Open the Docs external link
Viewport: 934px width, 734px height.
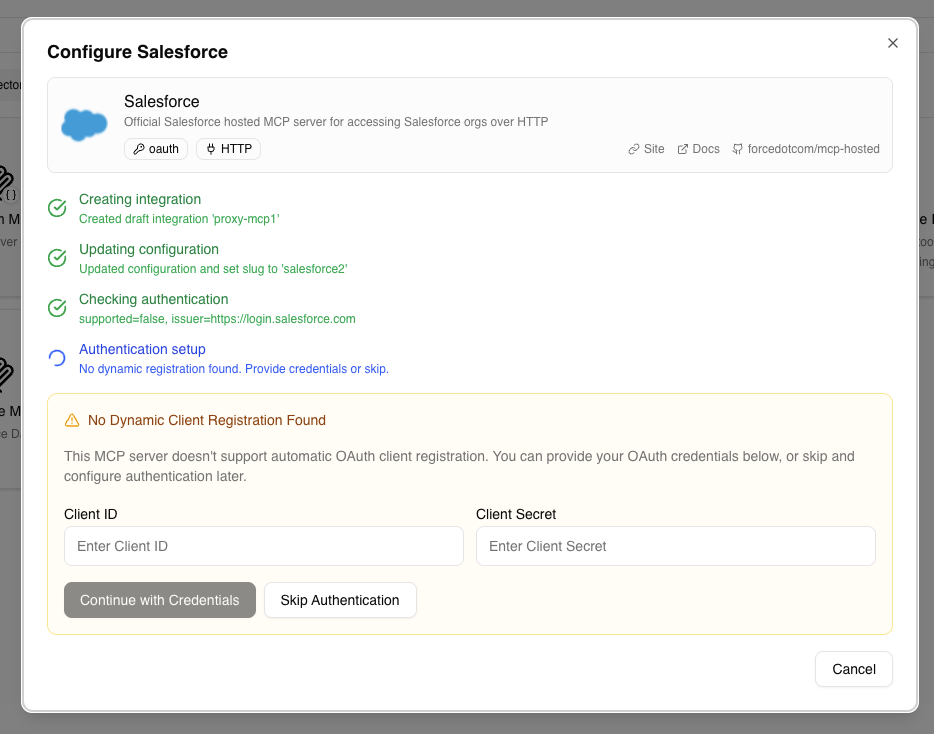(x=699, y=149)
